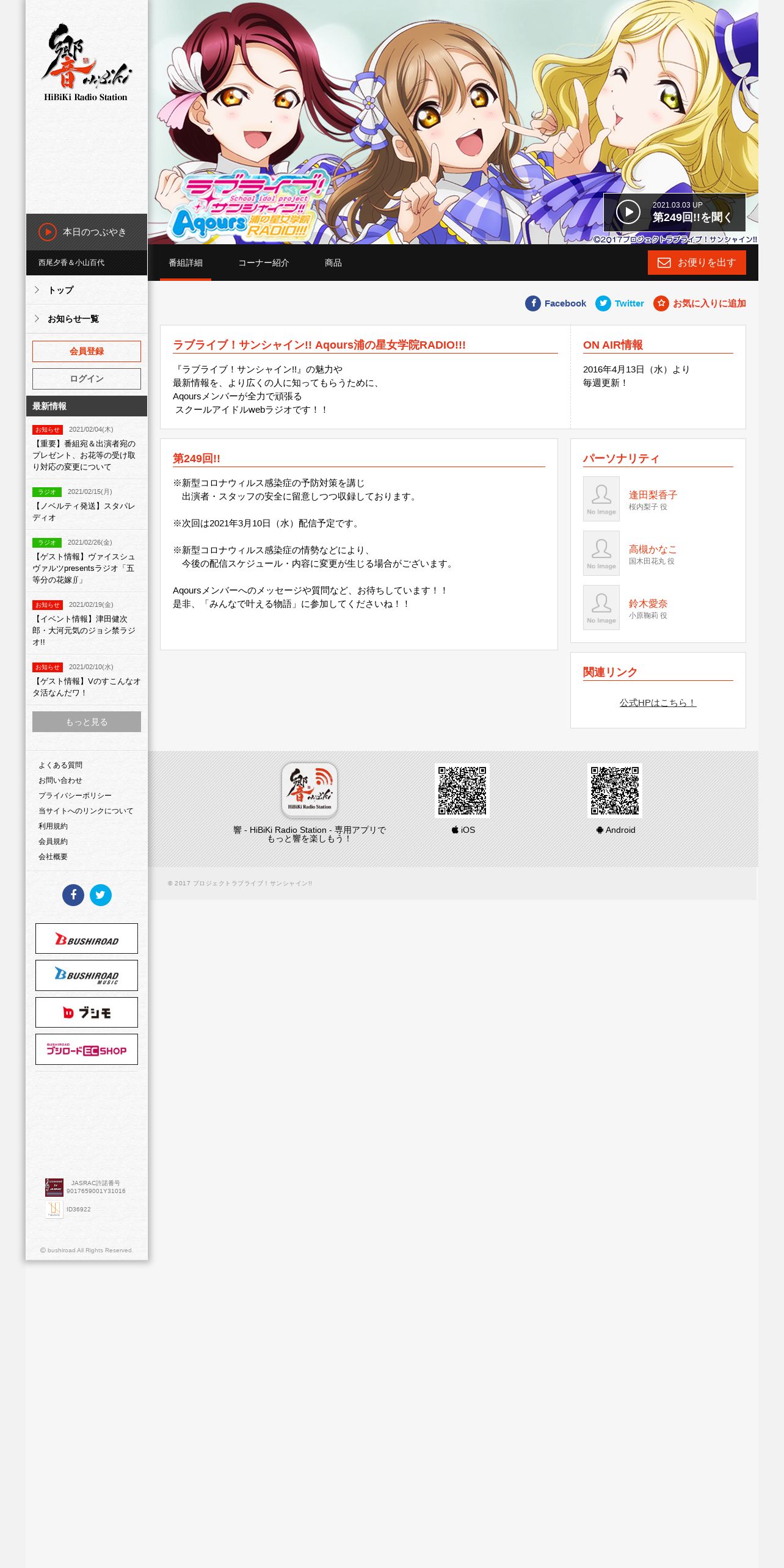Open 逢田梨香子 personality profile

(x=653, y=495)
